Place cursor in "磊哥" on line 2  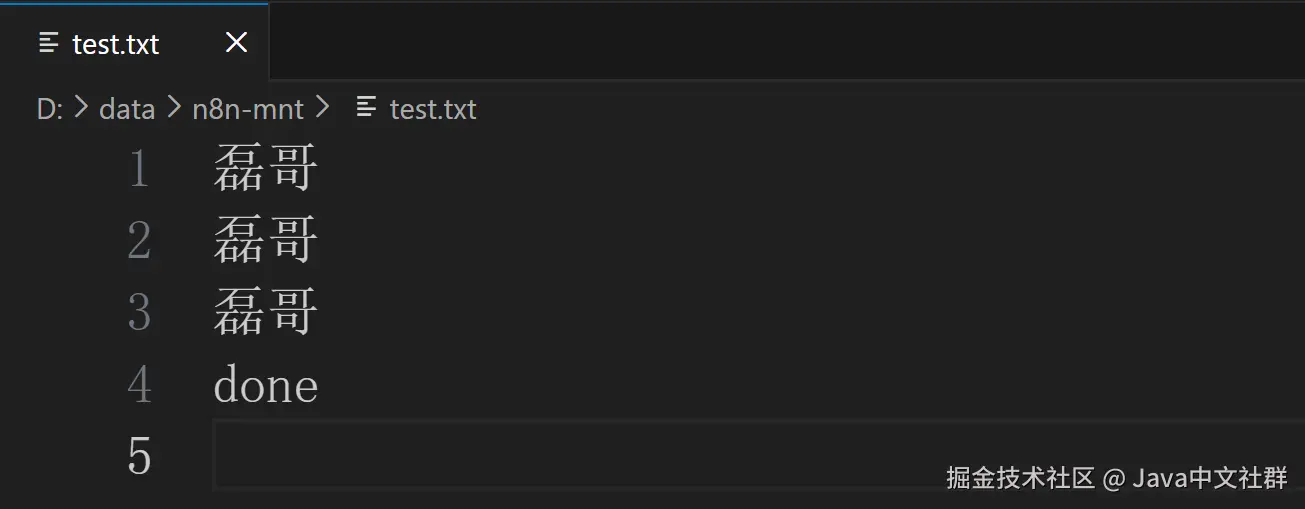(266, 241)
